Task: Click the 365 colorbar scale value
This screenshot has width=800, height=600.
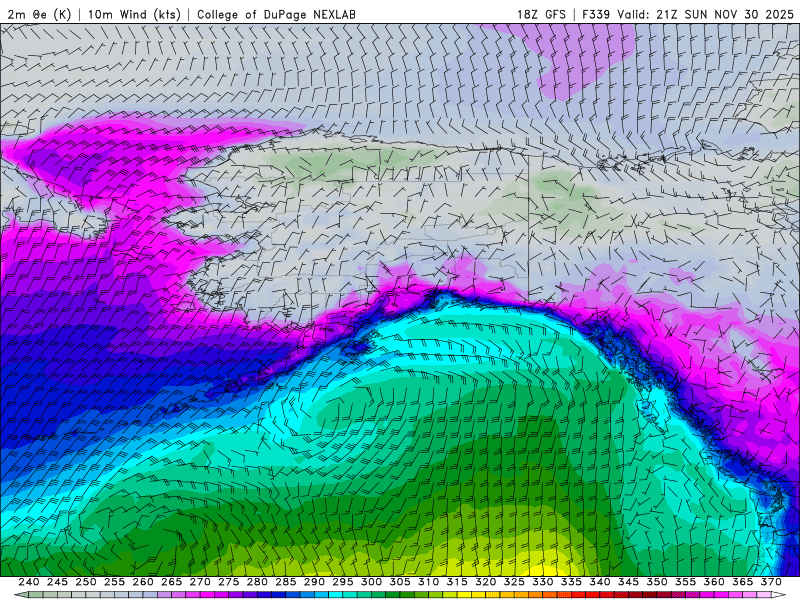Action: (x=743, y=582)
